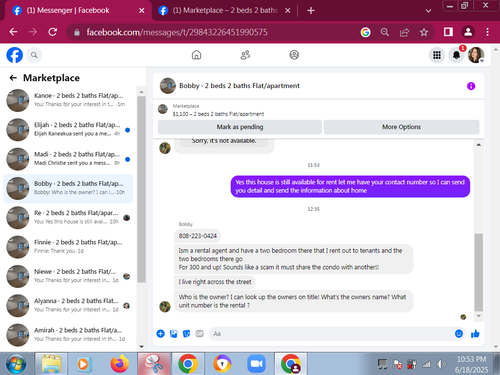The image size is (500, 375).
Task: Click the More Options button
Action: point(401,127)
